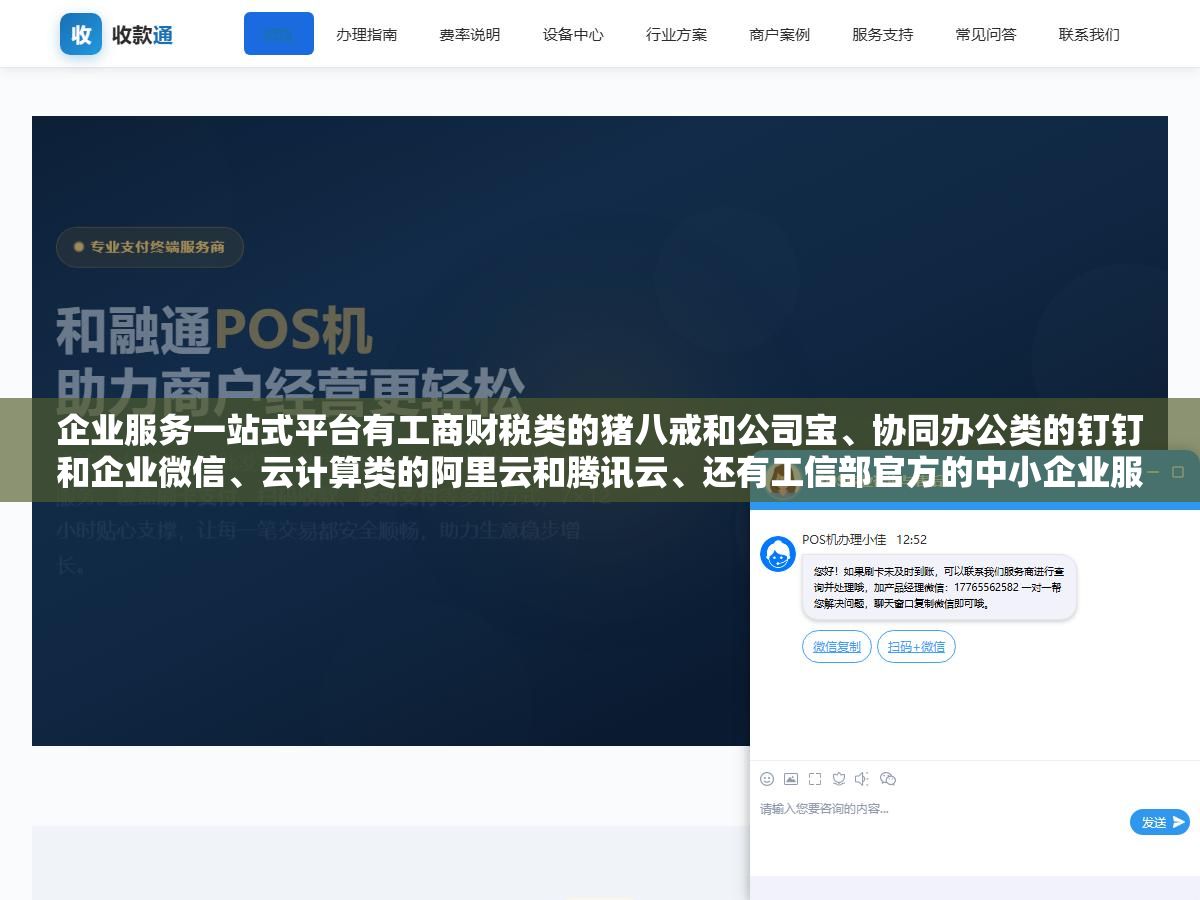Click the service rating icon in chat
The height and width of the screenshot is (900, 1200).
click(x=839, y=779)
